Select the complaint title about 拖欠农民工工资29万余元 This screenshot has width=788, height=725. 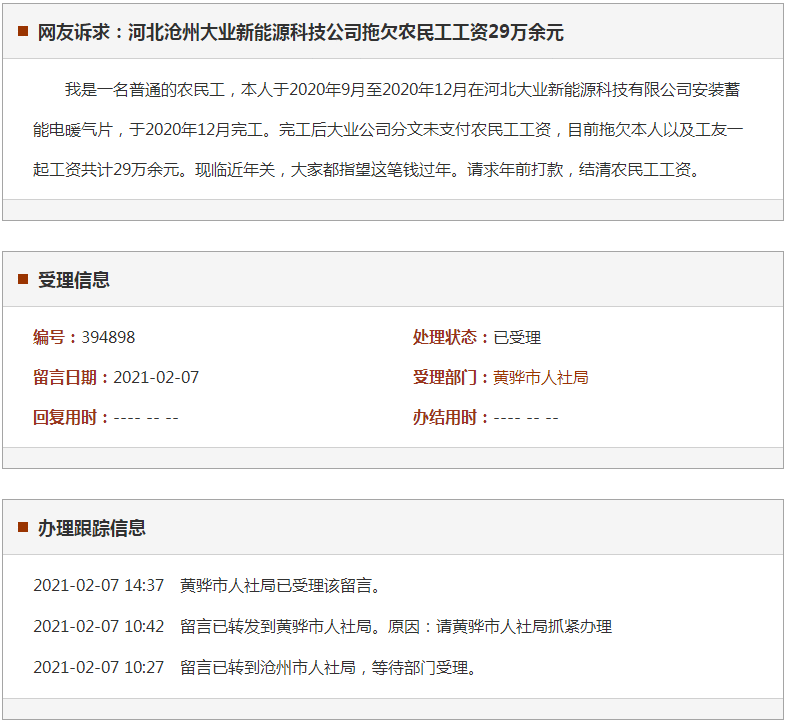(x=300, y=33)
